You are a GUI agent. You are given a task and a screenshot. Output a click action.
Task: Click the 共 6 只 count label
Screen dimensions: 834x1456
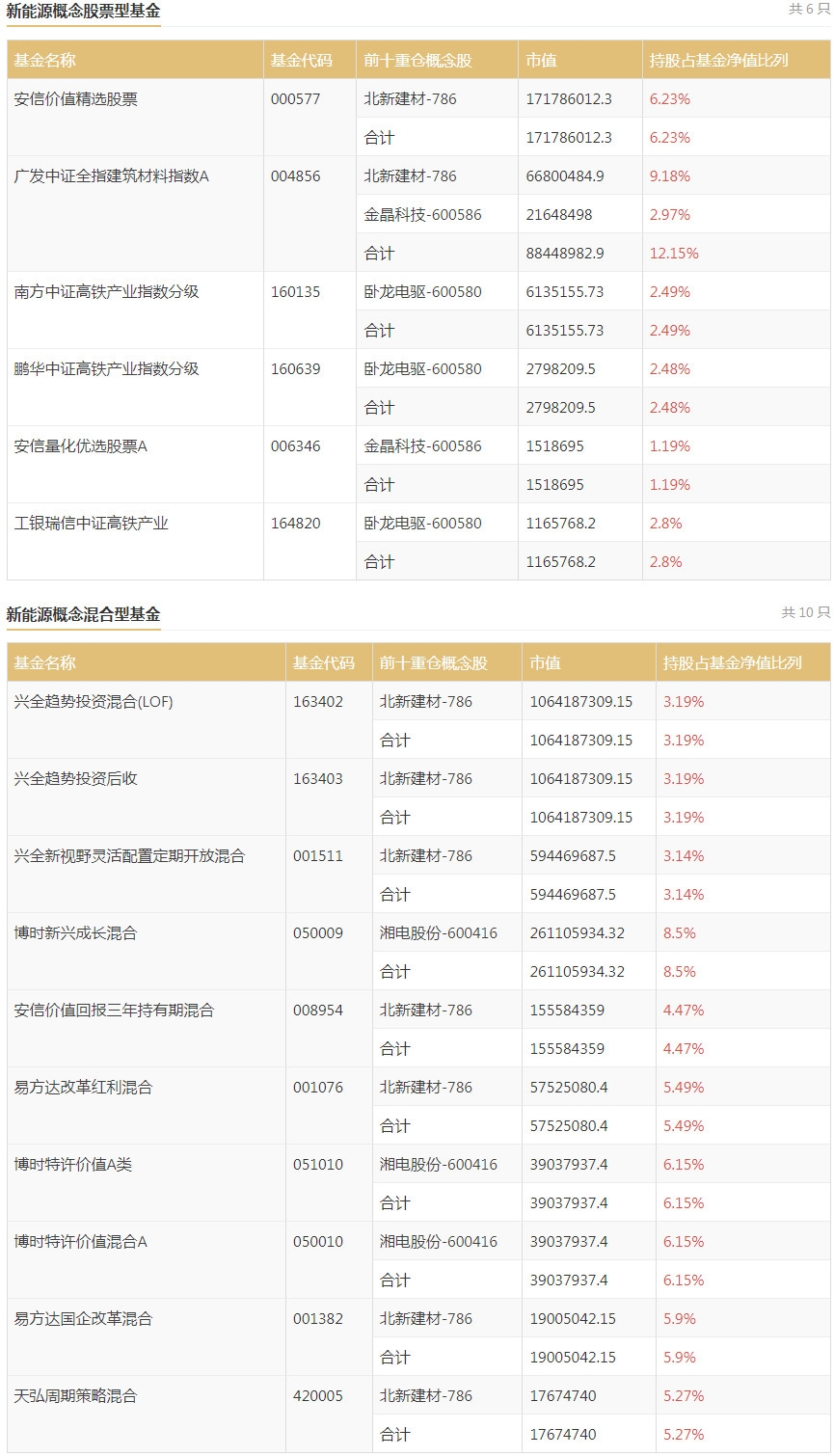pos(809,9)
